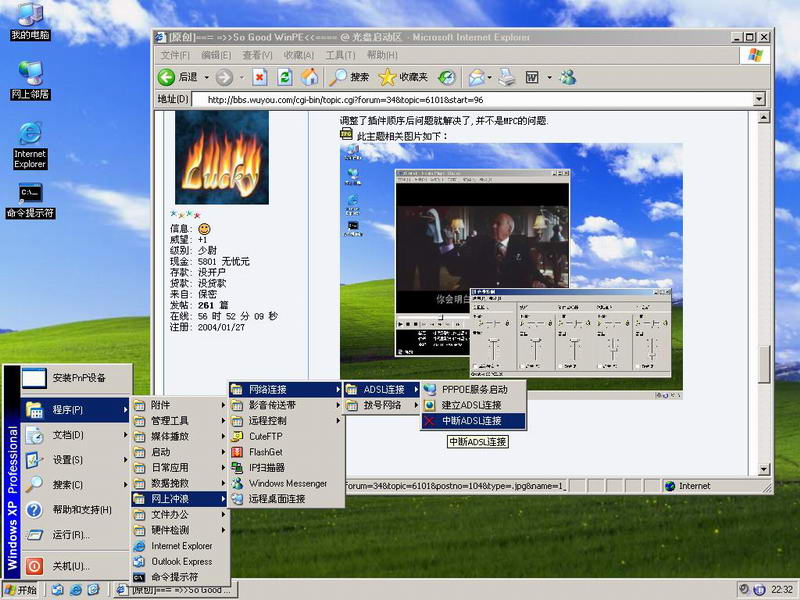Click the Messenger icon in IE toolbar
This screenshot has width=800, height=600.
pyautogui.click(x=567, y=77)
